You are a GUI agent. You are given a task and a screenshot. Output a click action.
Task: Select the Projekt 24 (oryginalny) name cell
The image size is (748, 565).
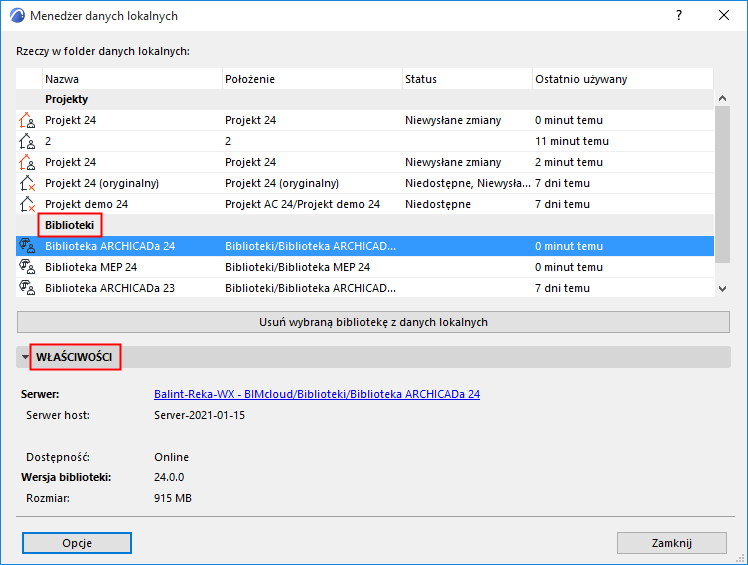[102, 183]
